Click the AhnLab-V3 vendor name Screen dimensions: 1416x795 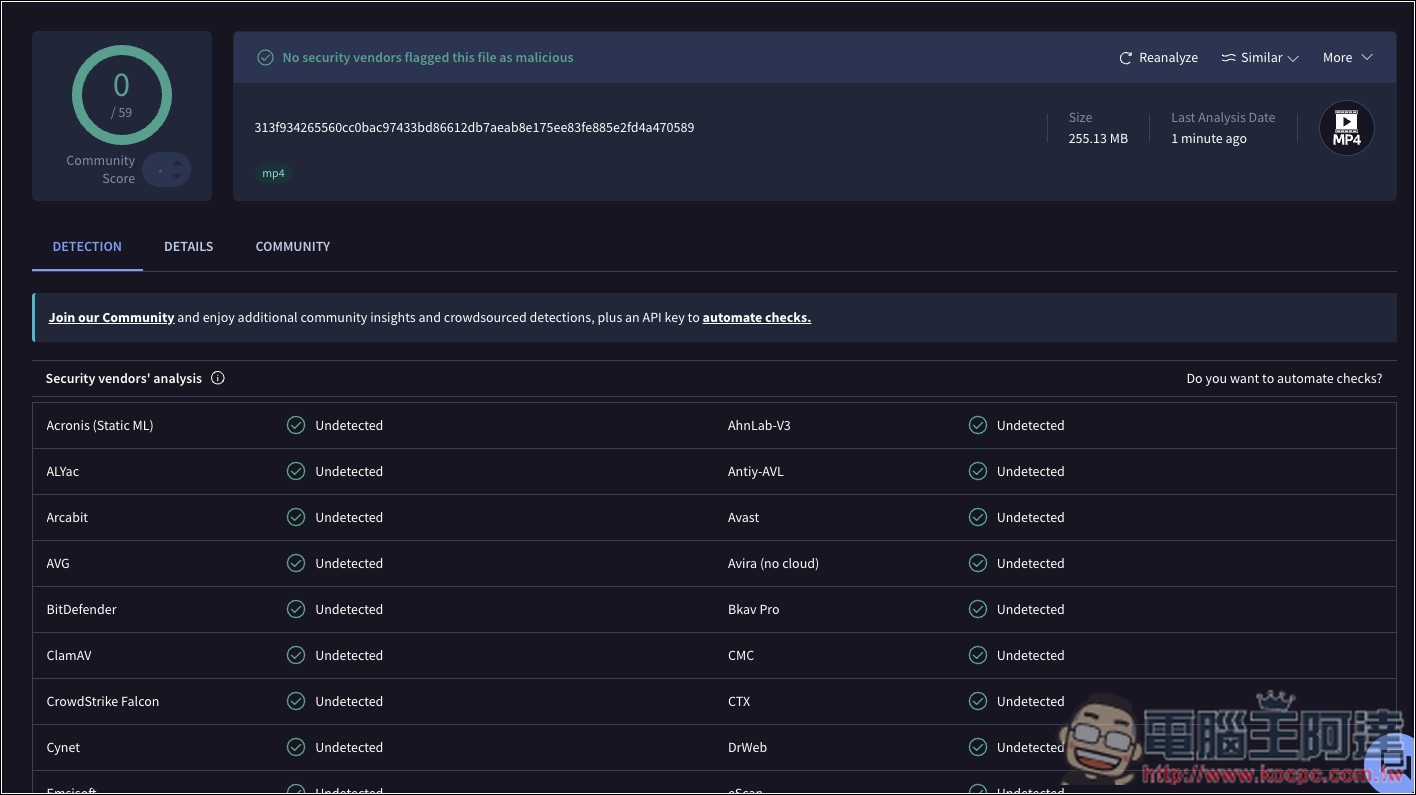point(759,425)
